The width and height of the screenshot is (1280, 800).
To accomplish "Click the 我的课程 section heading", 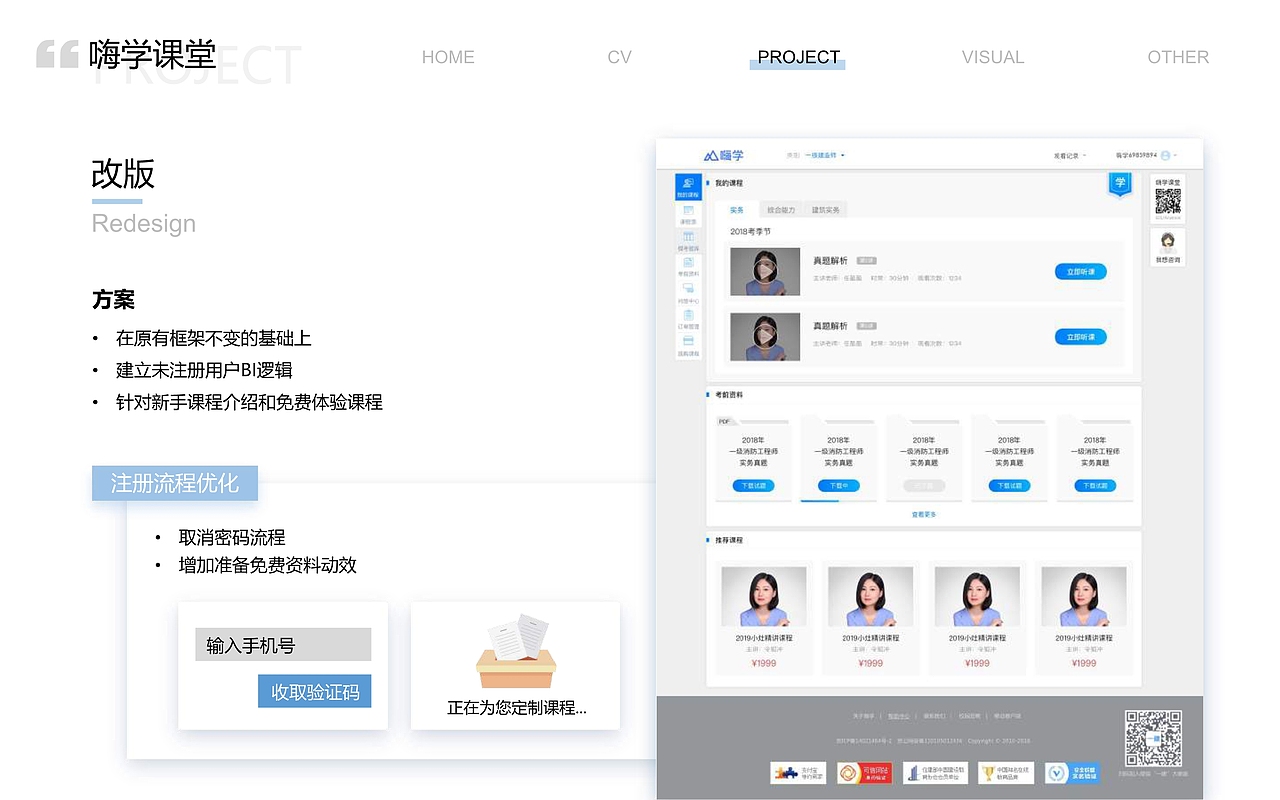I will tap(729, 183).
